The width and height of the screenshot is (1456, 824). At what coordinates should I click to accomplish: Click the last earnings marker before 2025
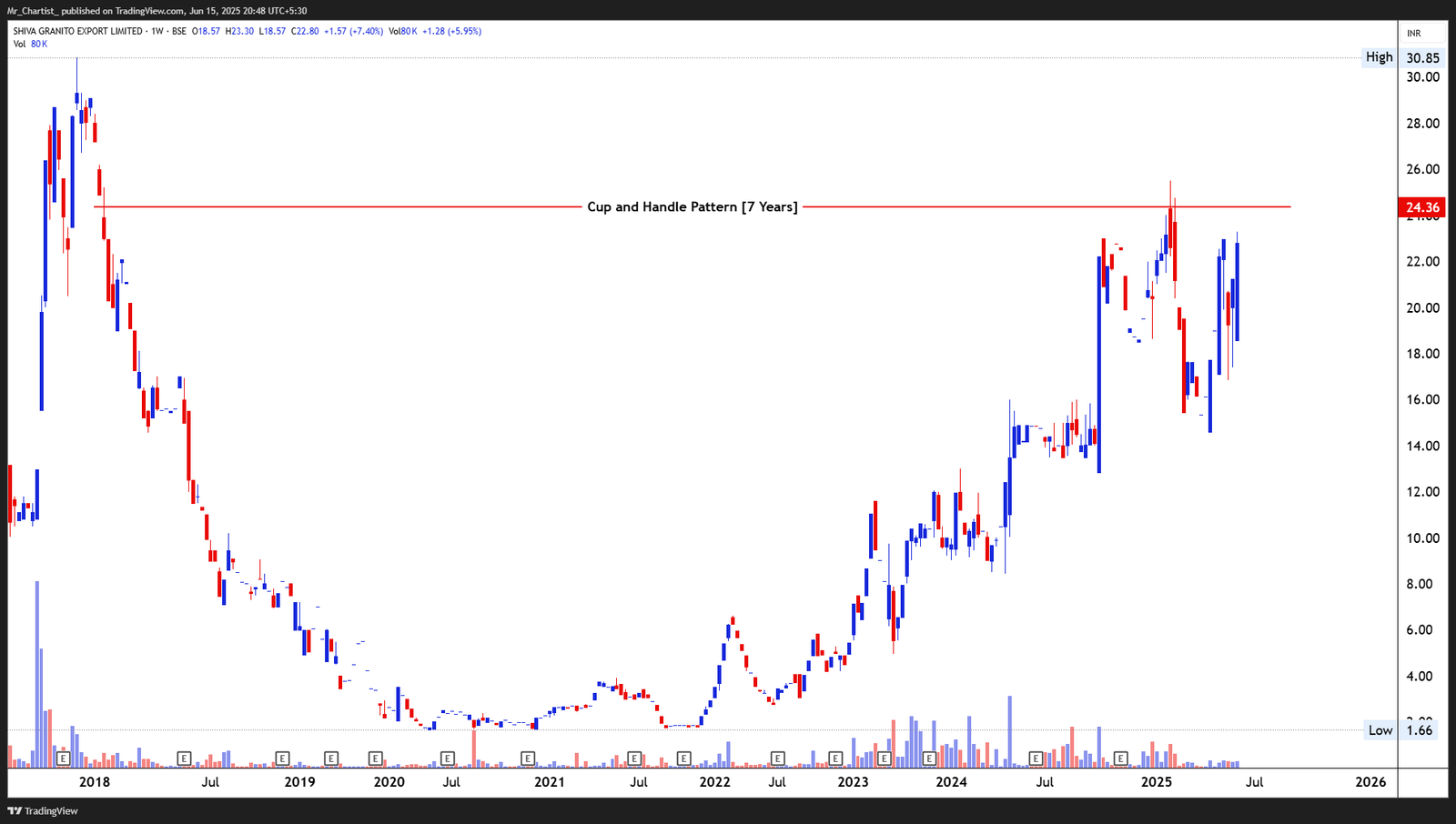pyautogui.click(x=1121, y=758)
